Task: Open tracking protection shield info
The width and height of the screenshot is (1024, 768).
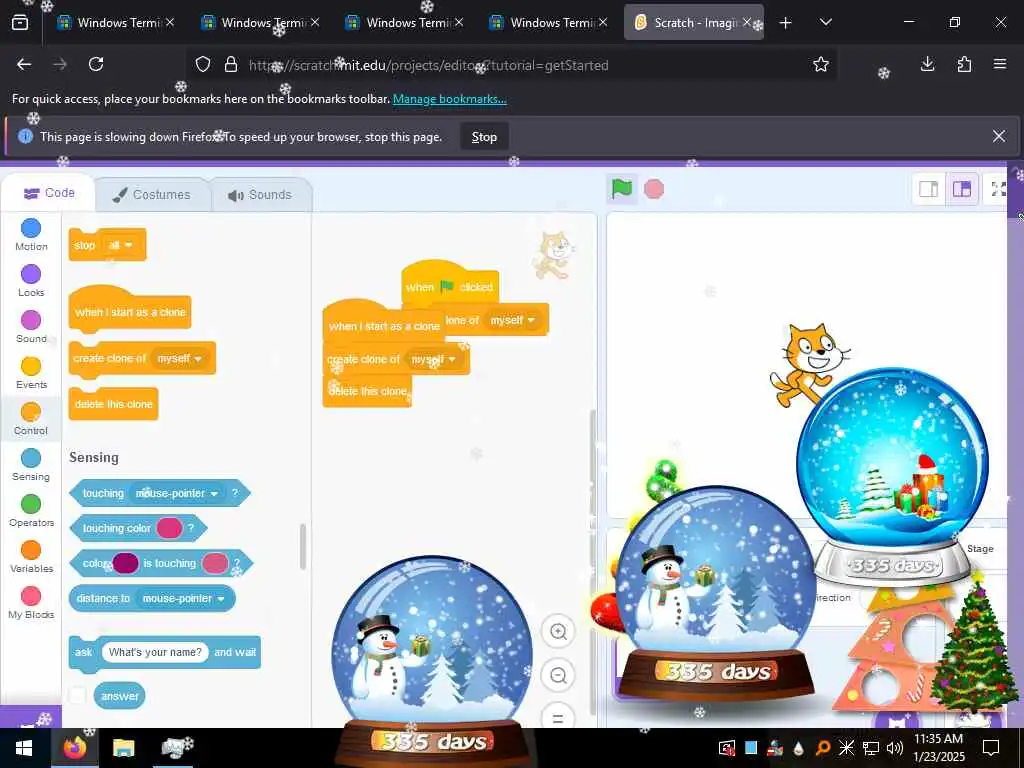Action: pyautogui.click(x=203, y=65)
